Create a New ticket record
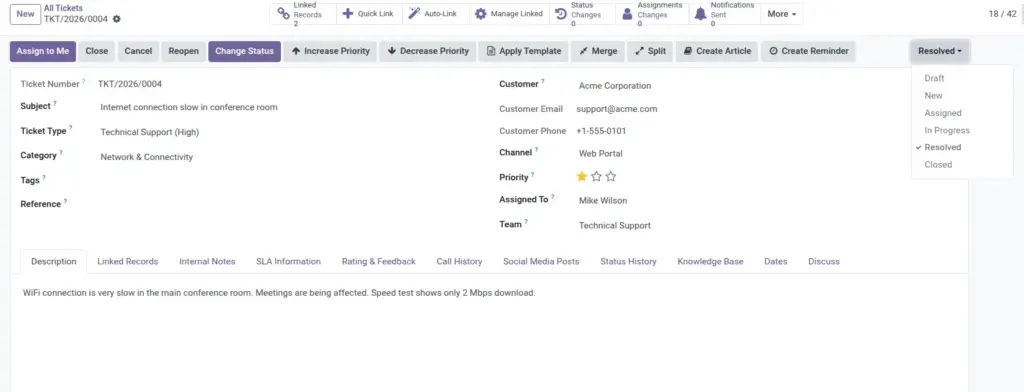Viewport: 1024px width, 392px height. 25,14
